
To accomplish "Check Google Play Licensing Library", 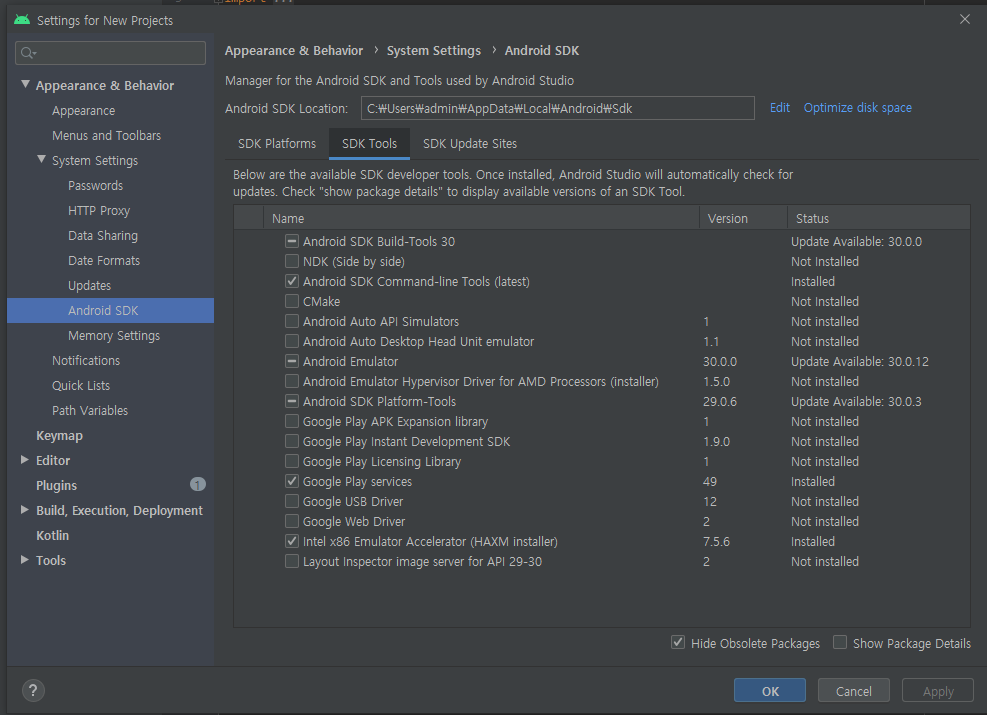I will 291,461.
